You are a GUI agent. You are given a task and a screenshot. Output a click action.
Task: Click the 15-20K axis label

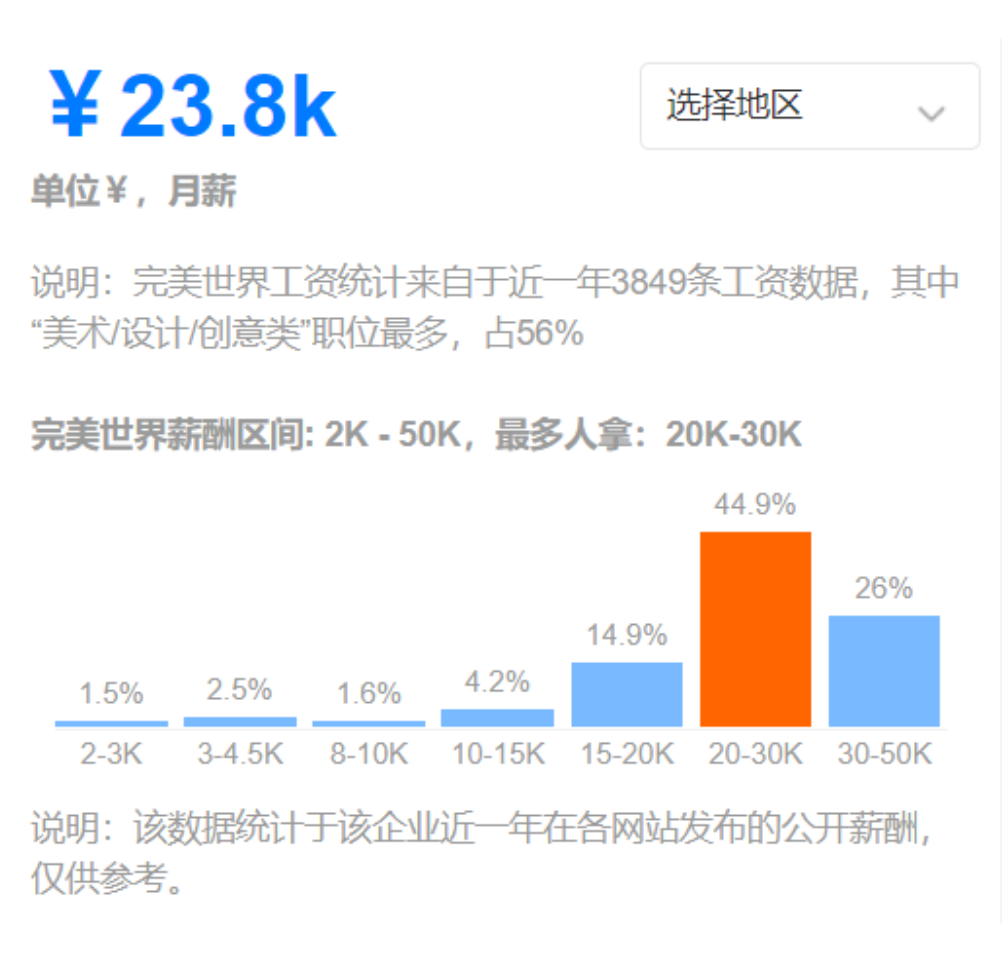(x=627, y=754)
